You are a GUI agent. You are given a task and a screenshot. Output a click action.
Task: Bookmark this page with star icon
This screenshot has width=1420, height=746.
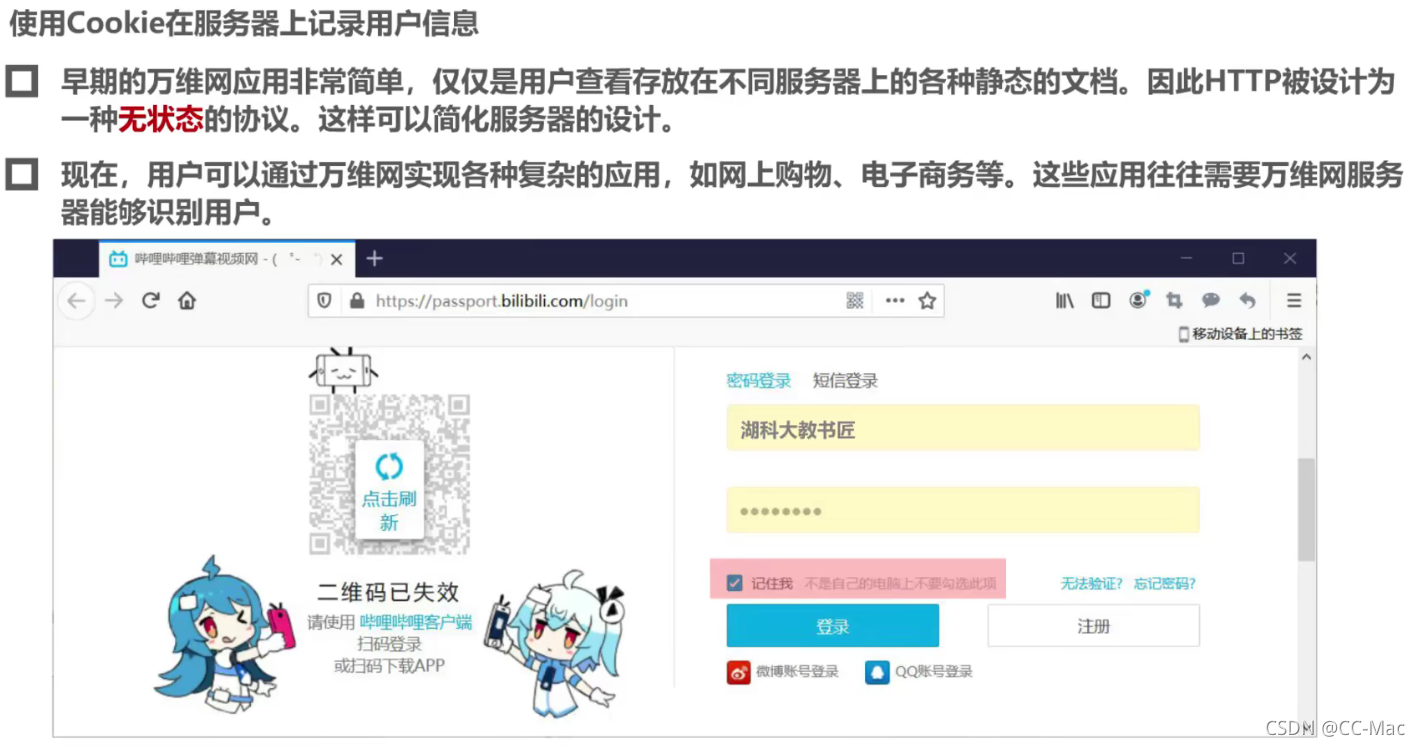[x=927, y=300]
